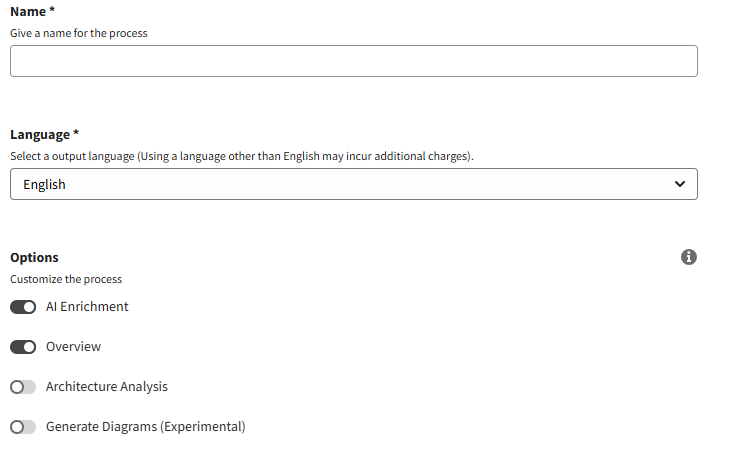Open the Language dropdown
Image resolution: width=751 pixels, height=460 pixels.
353,184
